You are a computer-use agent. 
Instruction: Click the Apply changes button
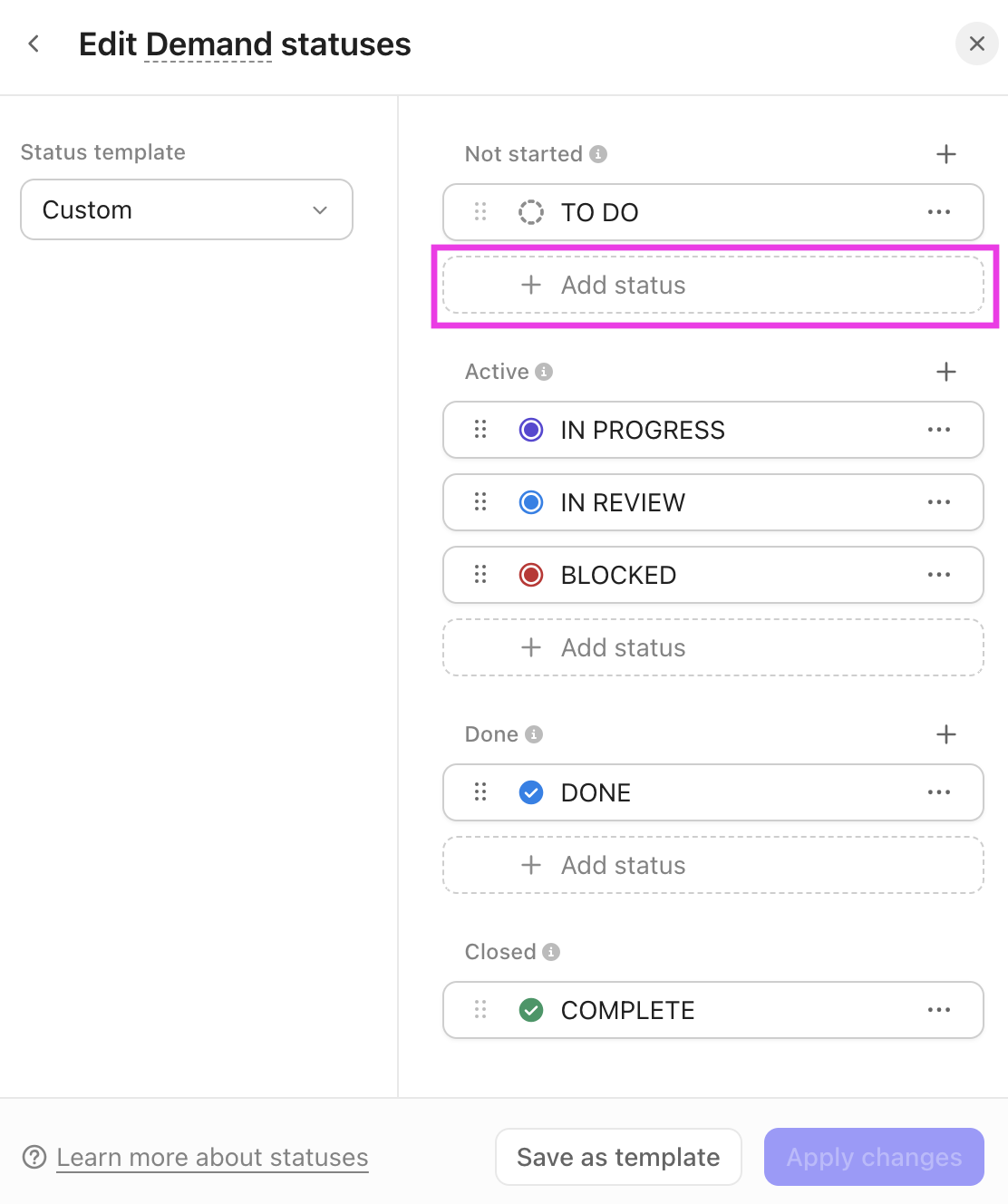pyautogui.click(x=873, y=1157)
